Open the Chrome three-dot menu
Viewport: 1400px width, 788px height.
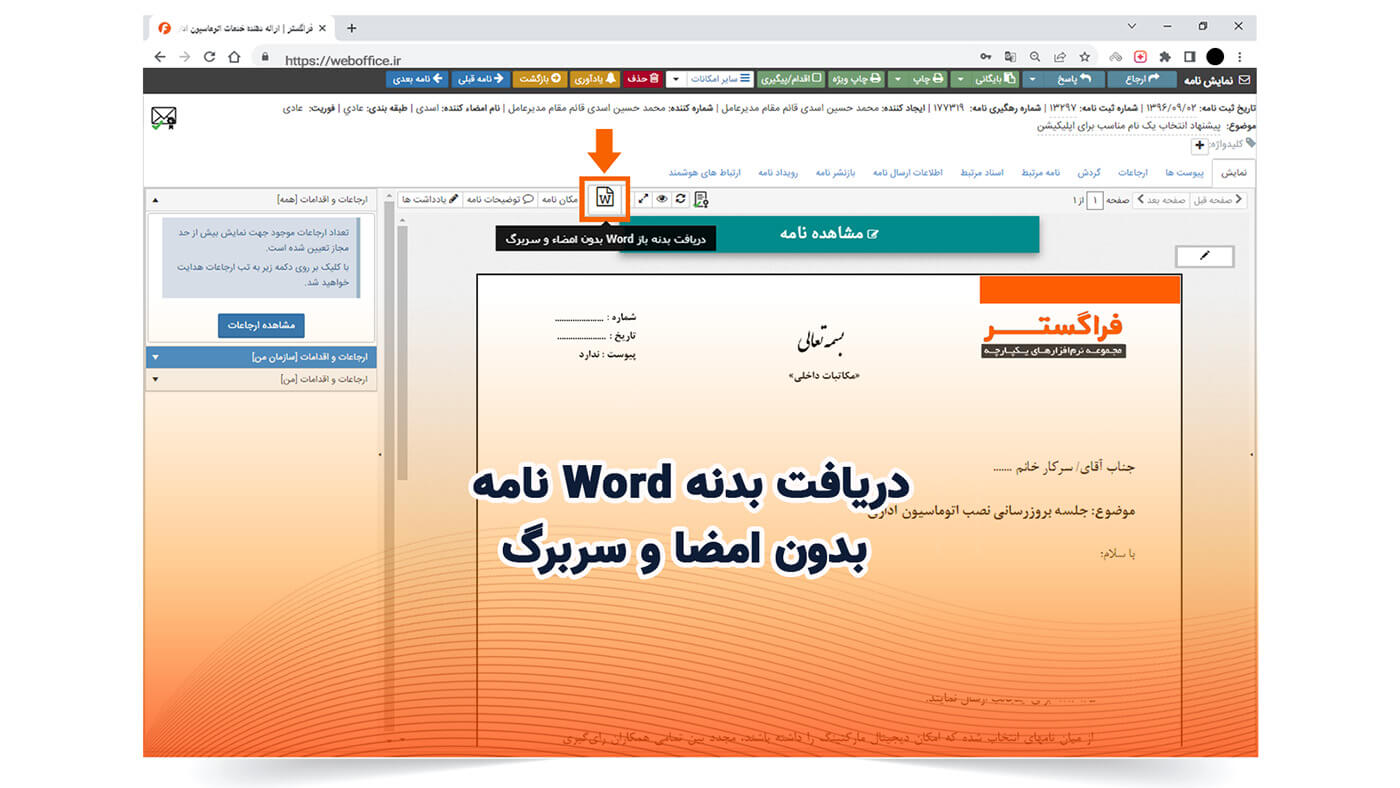tap(1240, 57)
